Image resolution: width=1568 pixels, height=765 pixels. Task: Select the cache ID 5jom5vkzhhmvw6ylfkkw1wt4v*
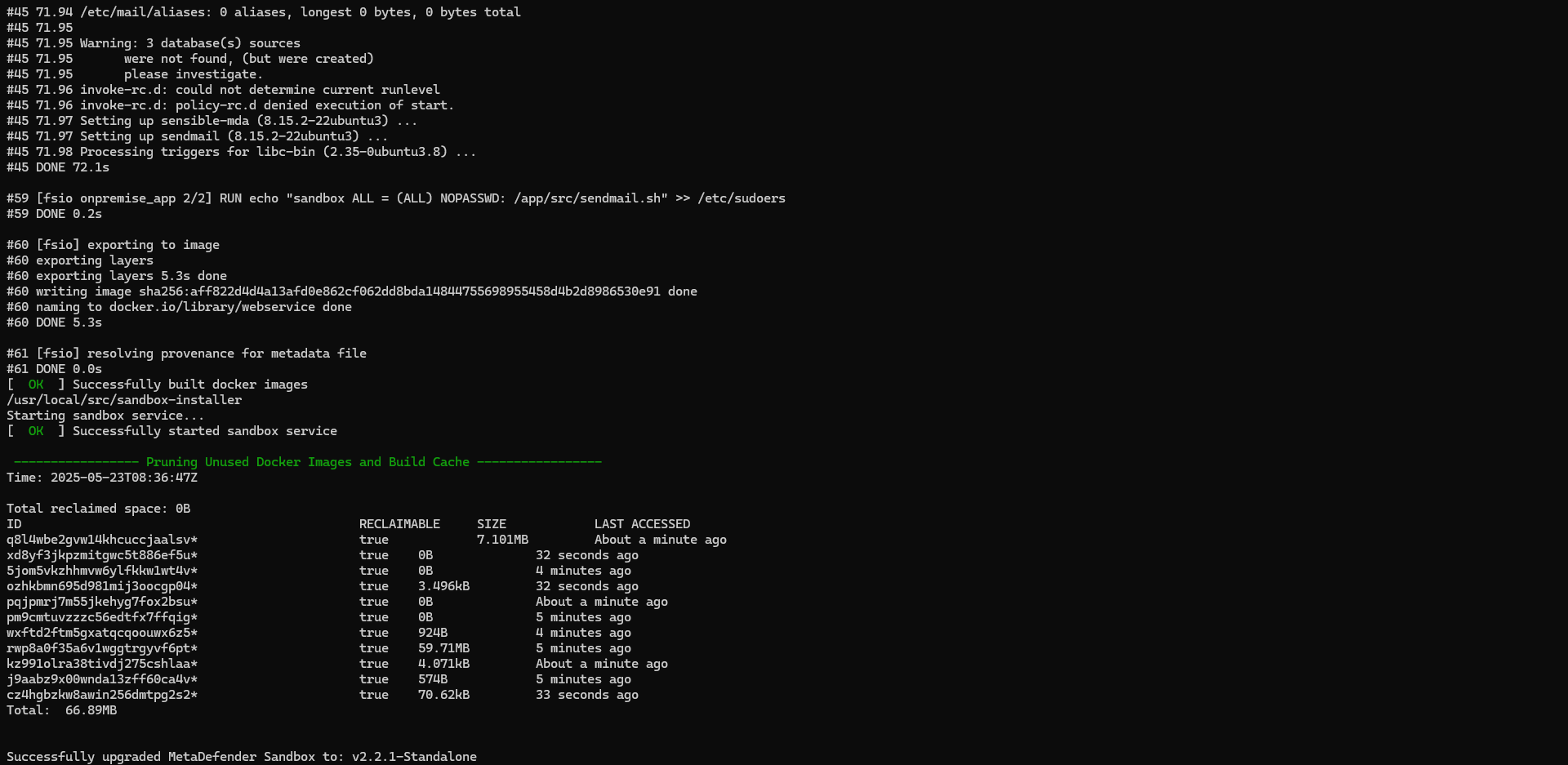(102, 571)
